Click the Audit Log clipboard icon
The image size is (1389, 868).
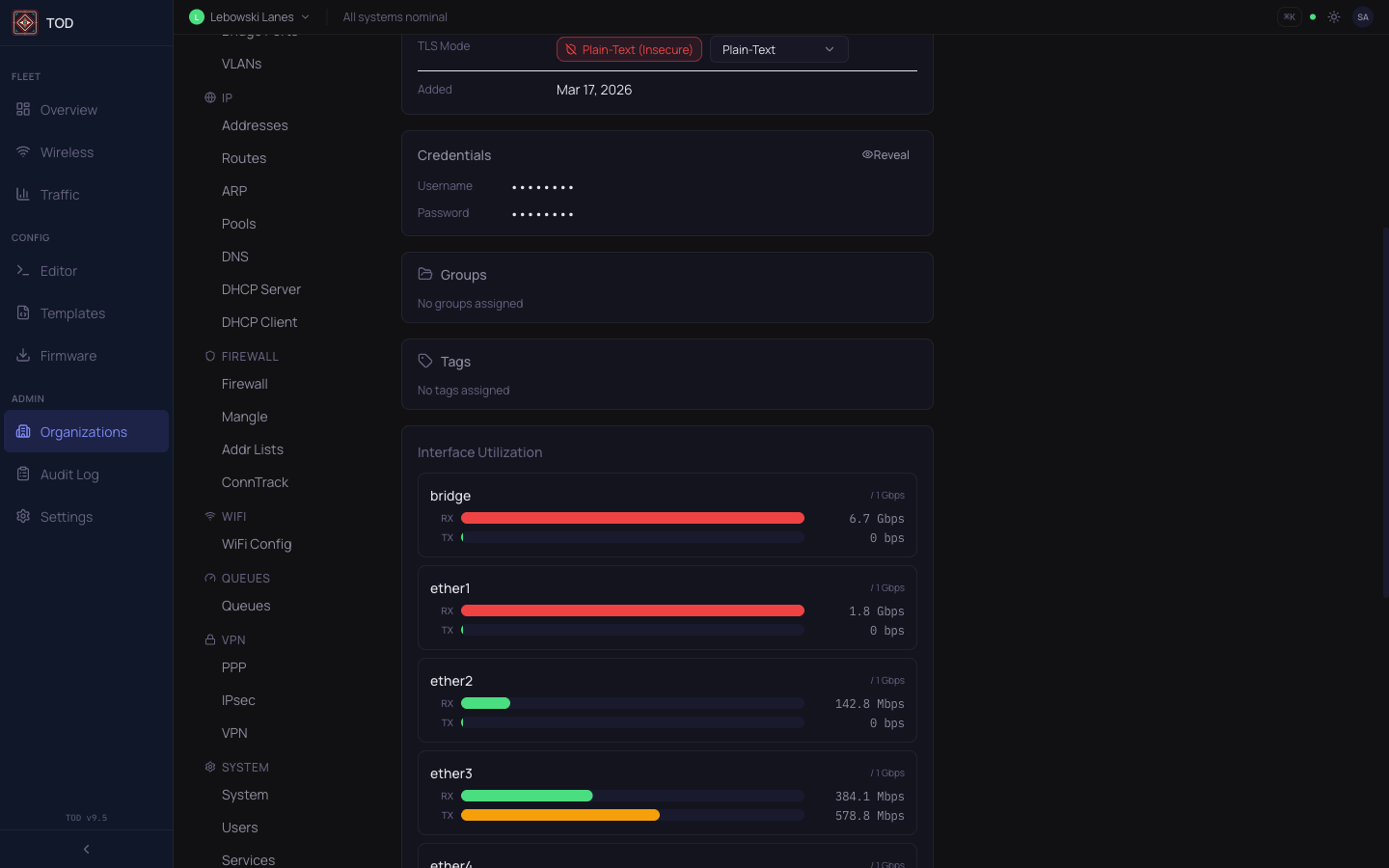[23, 474]
